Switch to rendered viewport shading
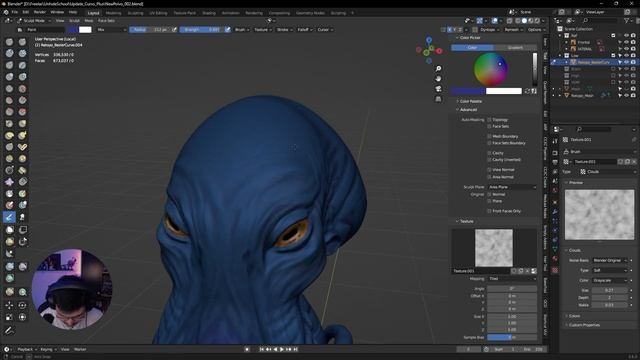This screenshot has width=640, height=360. pos(537,20)
